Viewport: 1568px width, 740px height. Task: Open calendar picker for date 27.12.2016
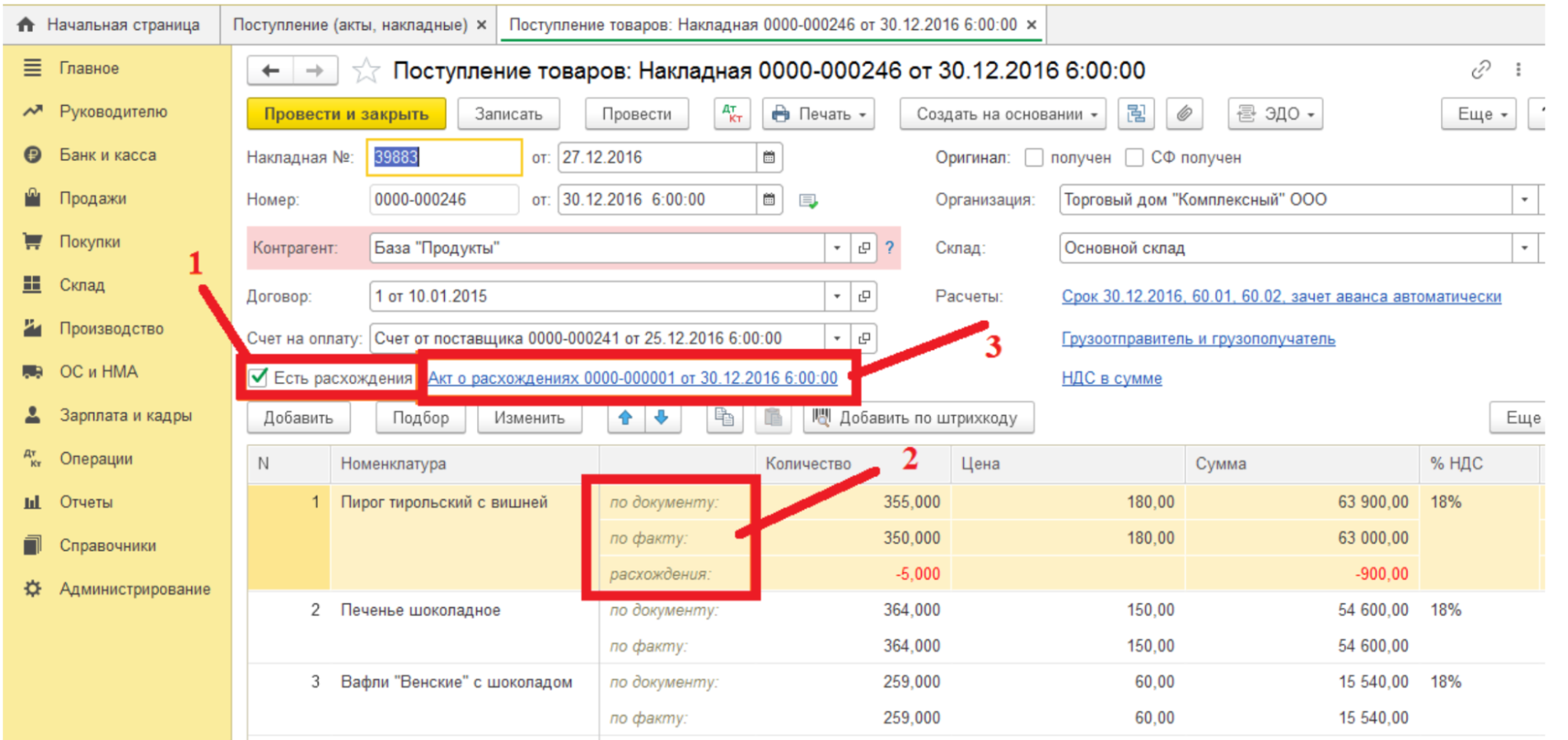point(769,158)
